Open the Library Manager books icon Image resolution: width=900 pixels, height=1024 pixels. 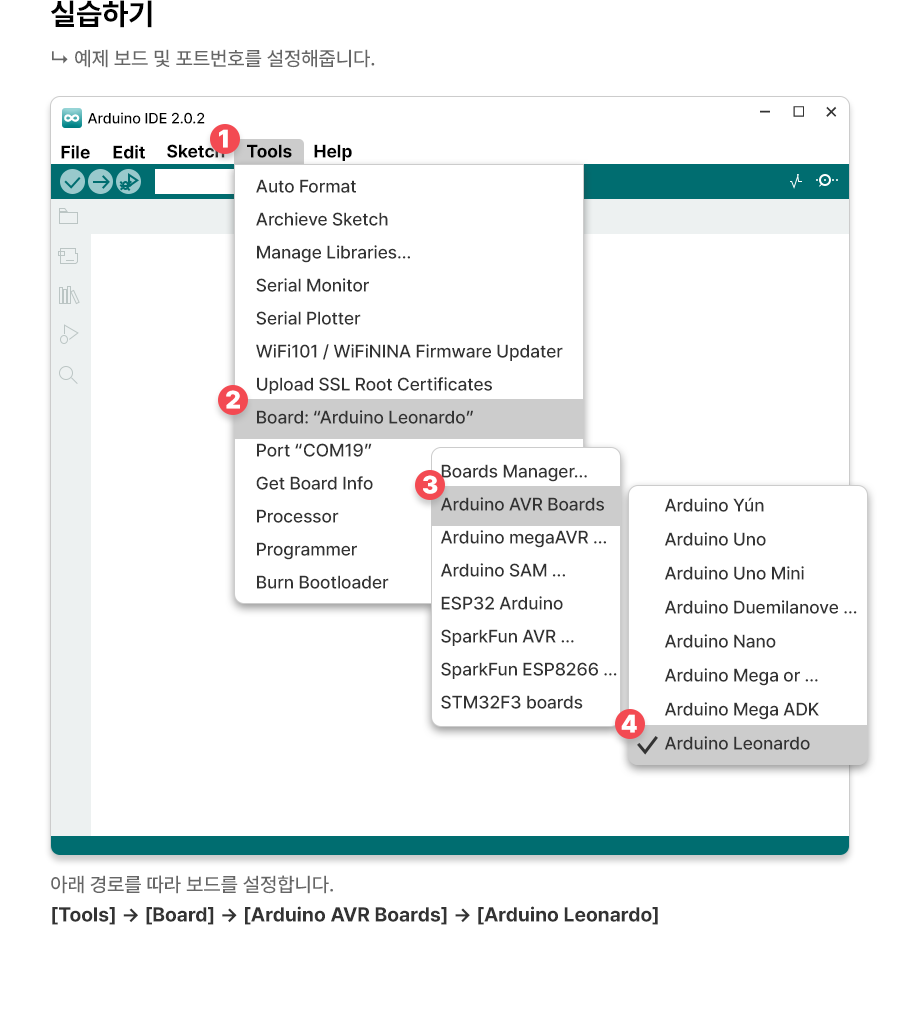tap(68, 295)
